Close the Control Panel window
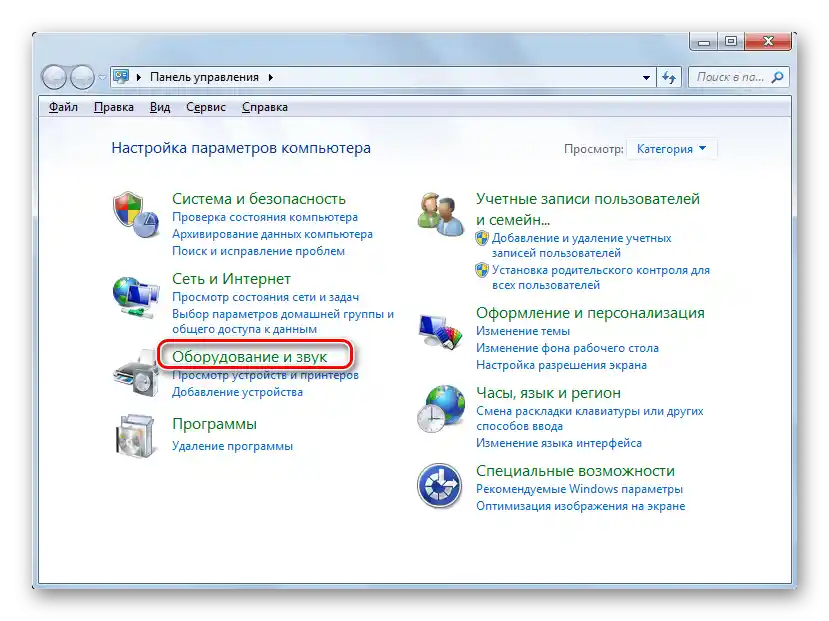The height and width of the screenshot is (621, 829). (768, 42)
